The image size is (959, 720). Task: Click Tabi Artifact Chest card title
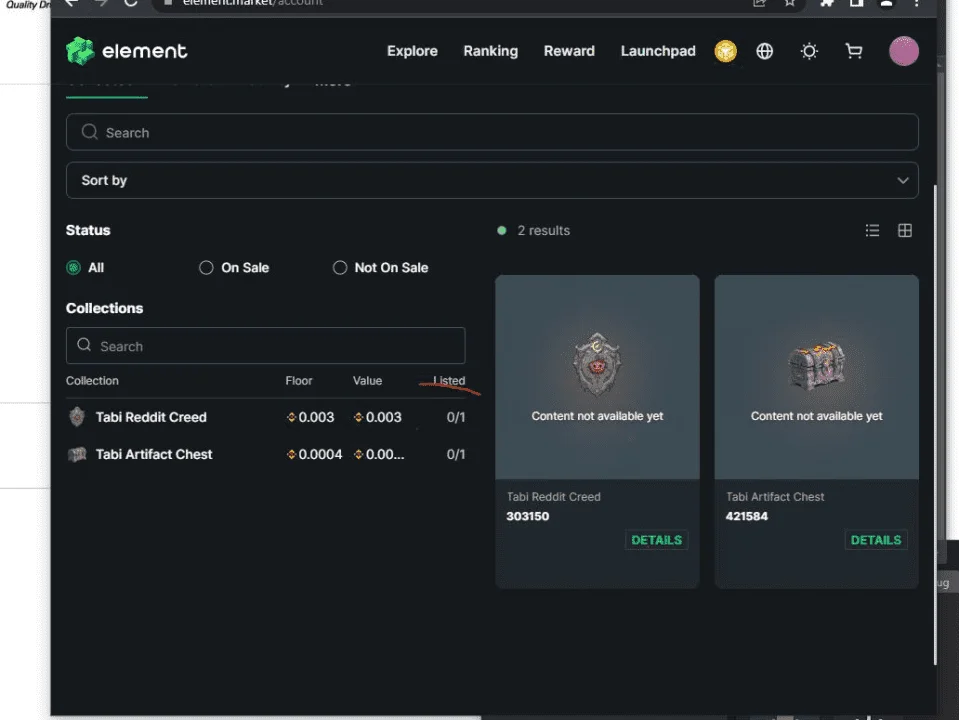(x=775, y=496)
